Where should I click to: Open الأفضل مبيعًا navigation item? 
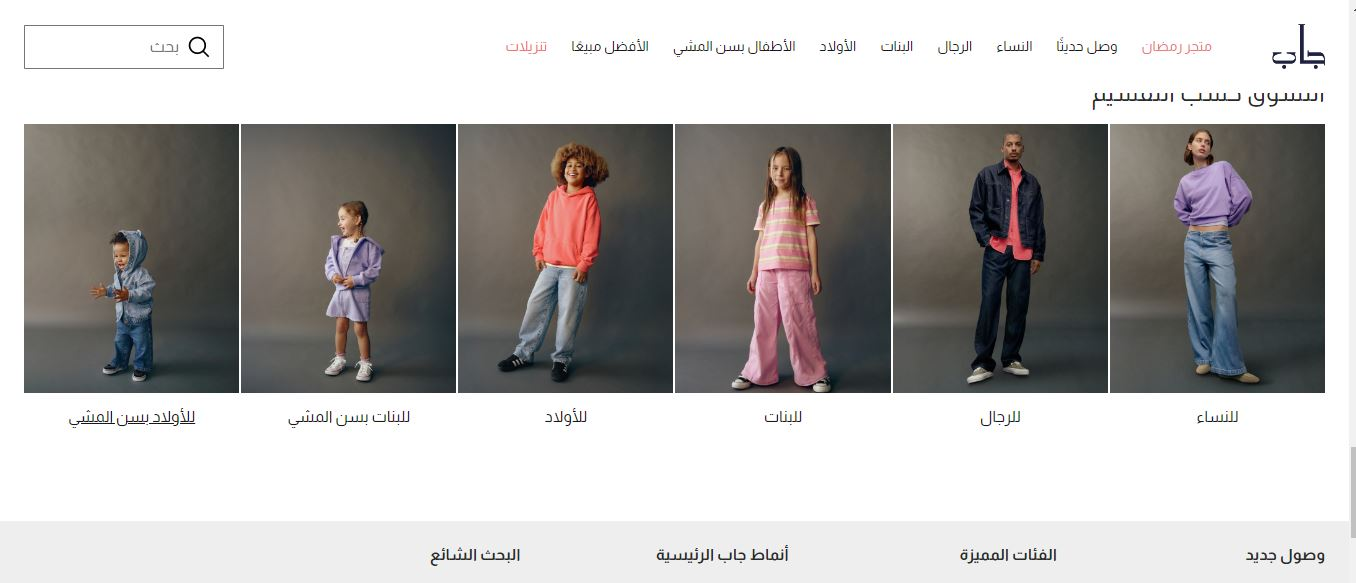(x=610, y=47)
